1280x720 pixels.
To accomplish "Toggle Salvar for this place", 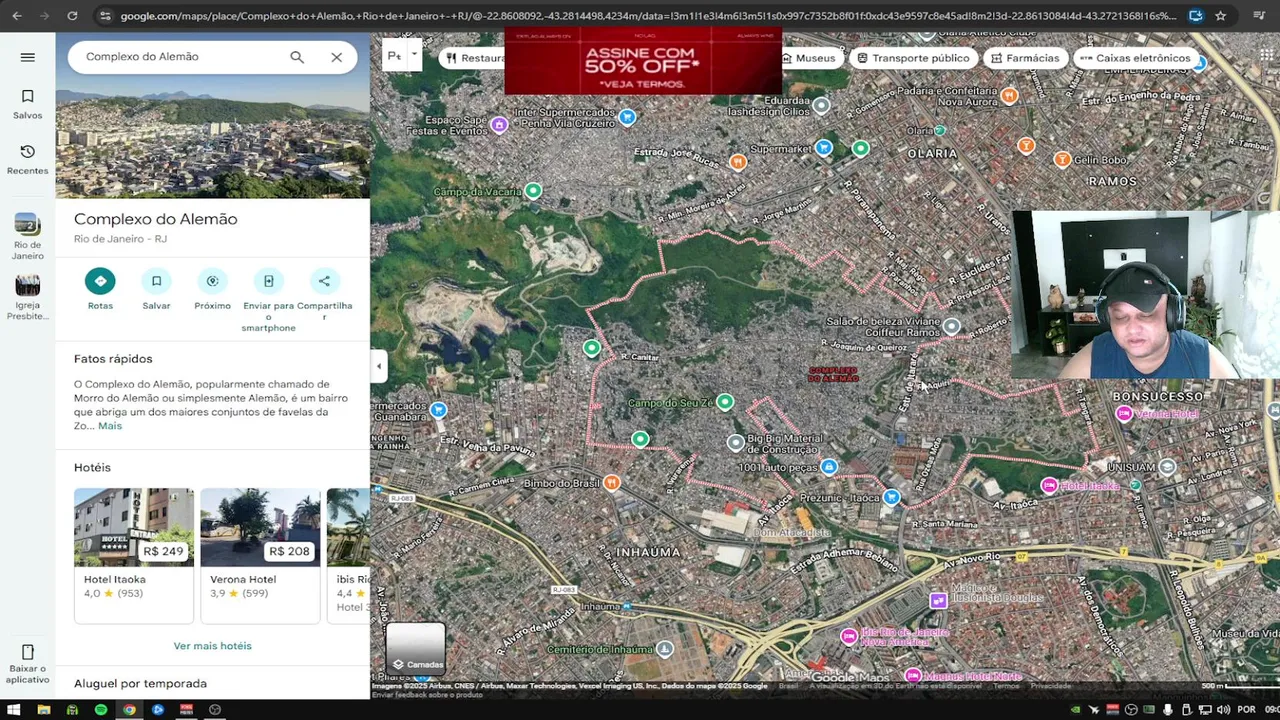I will [156, 281].
